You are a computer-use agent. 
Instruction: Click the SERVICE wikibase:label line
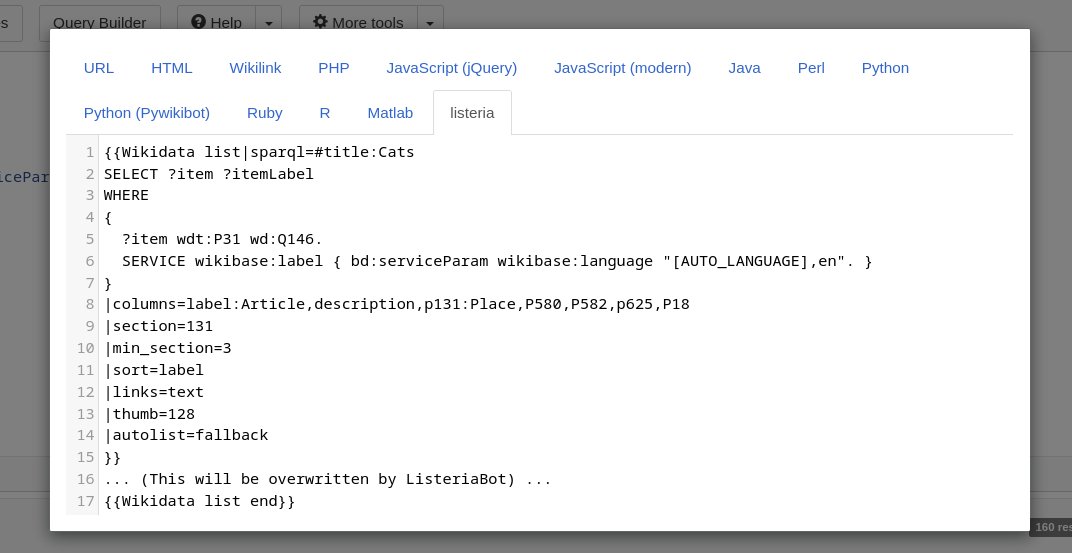click(x=497, y=261)
